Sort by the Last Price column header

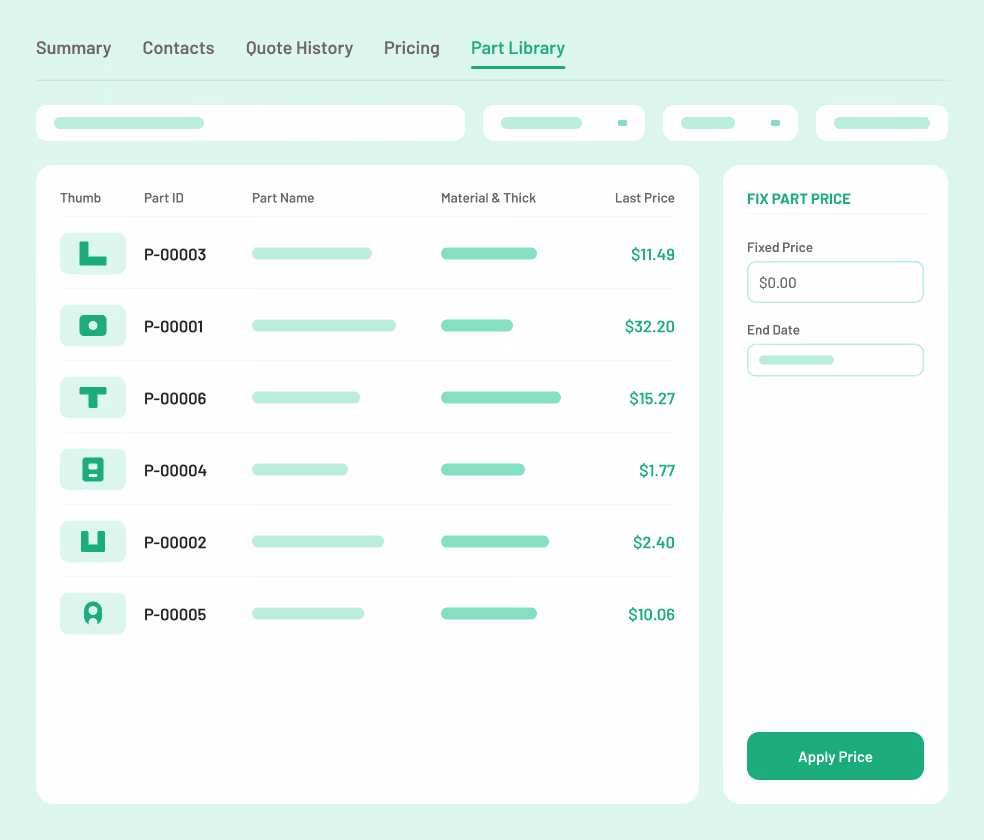644,198
